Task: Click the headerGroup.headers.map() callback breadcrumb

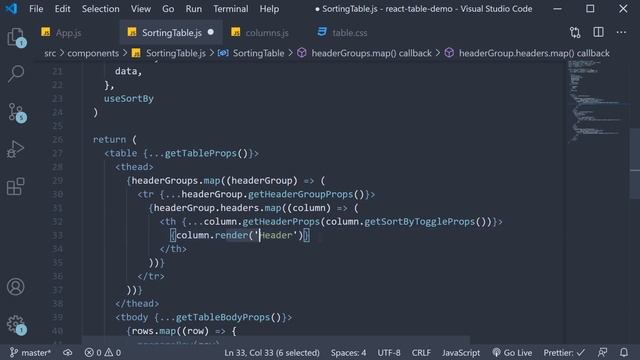Action: pos(534,53)
